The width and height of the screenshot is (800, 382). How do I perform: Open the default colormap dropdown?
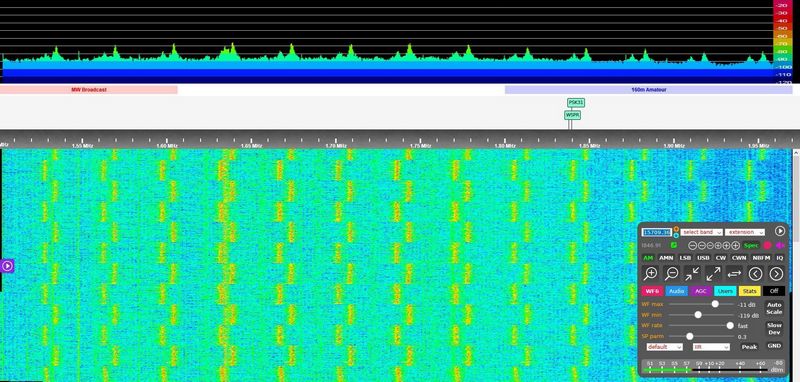point(664,347)
